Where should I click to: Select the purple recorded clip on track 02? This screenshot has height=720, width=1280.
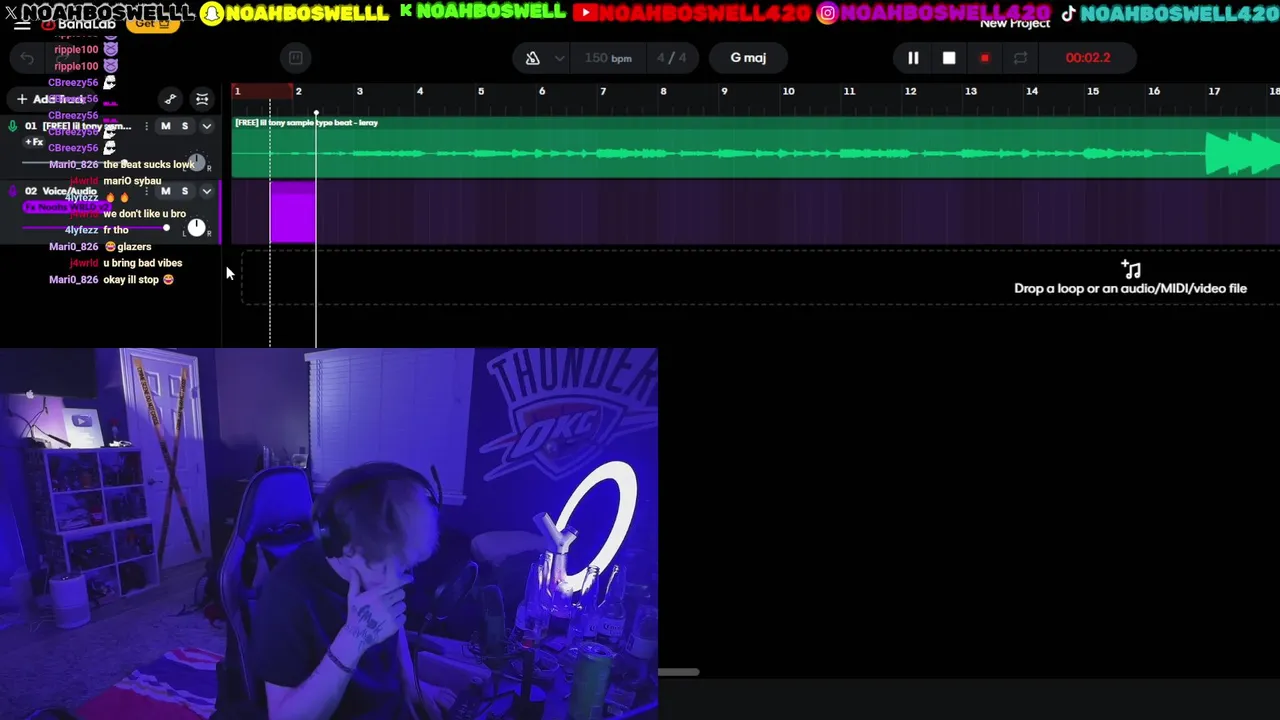point(293,212)
